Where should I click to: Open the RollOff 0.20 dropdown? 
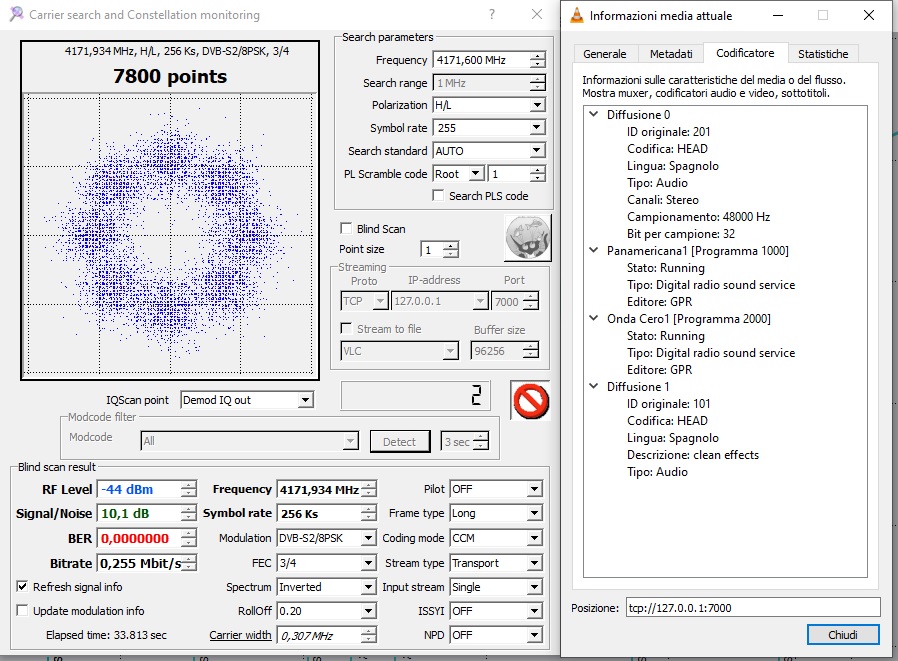pos(369,611)
